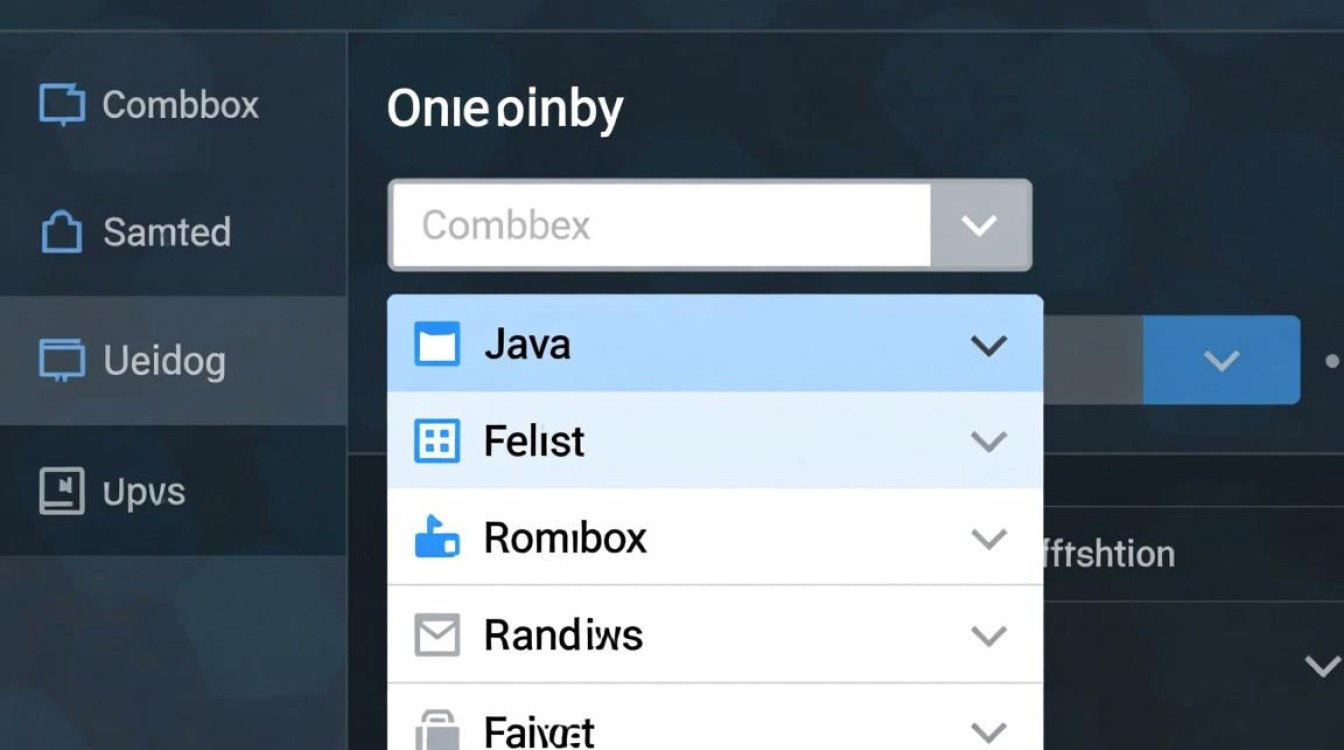Select the Felist grid icon
This screenshot has height=750, width=1344.
[x=437, y=440]
